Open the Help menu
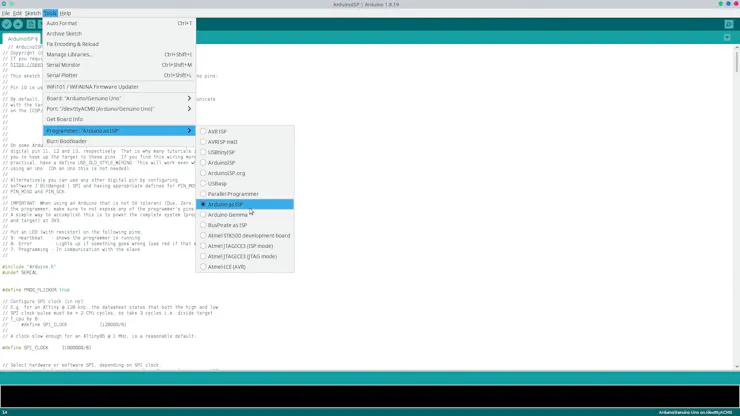Screen dimensions: 740x416 point(65,13)
